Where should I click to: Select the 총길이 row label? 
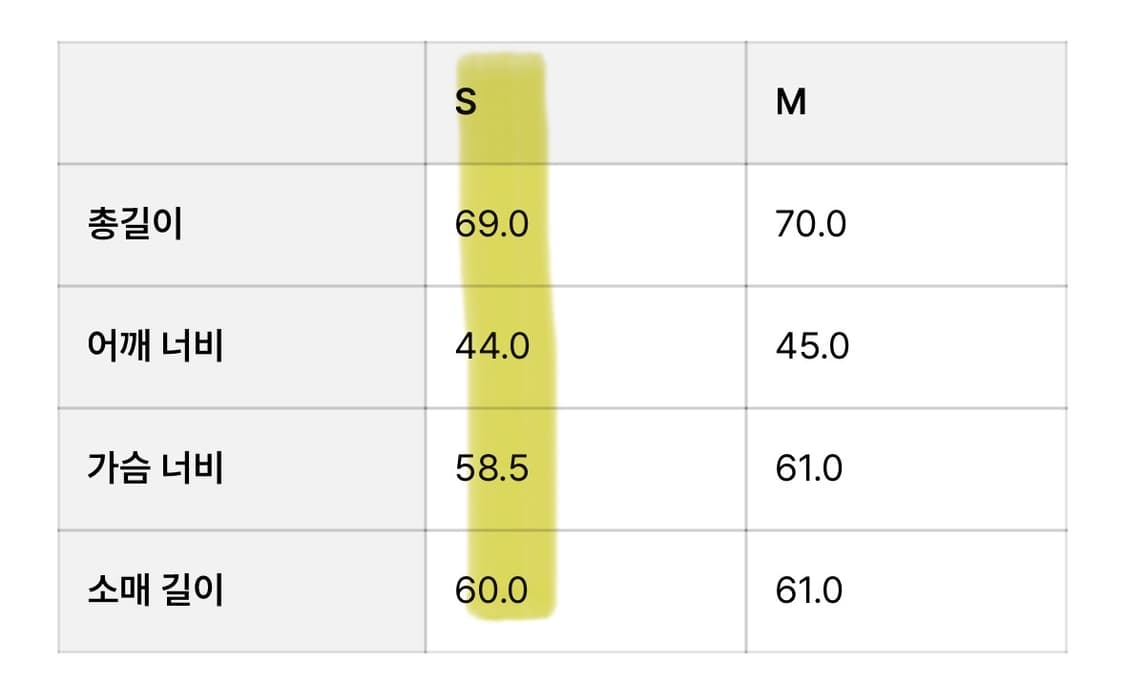135,225
